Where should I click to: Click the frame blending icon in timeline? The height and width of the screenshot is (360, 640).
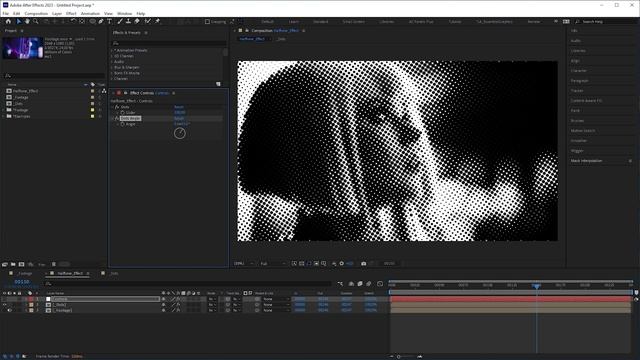pyautogui.click(x=360, y=284)
